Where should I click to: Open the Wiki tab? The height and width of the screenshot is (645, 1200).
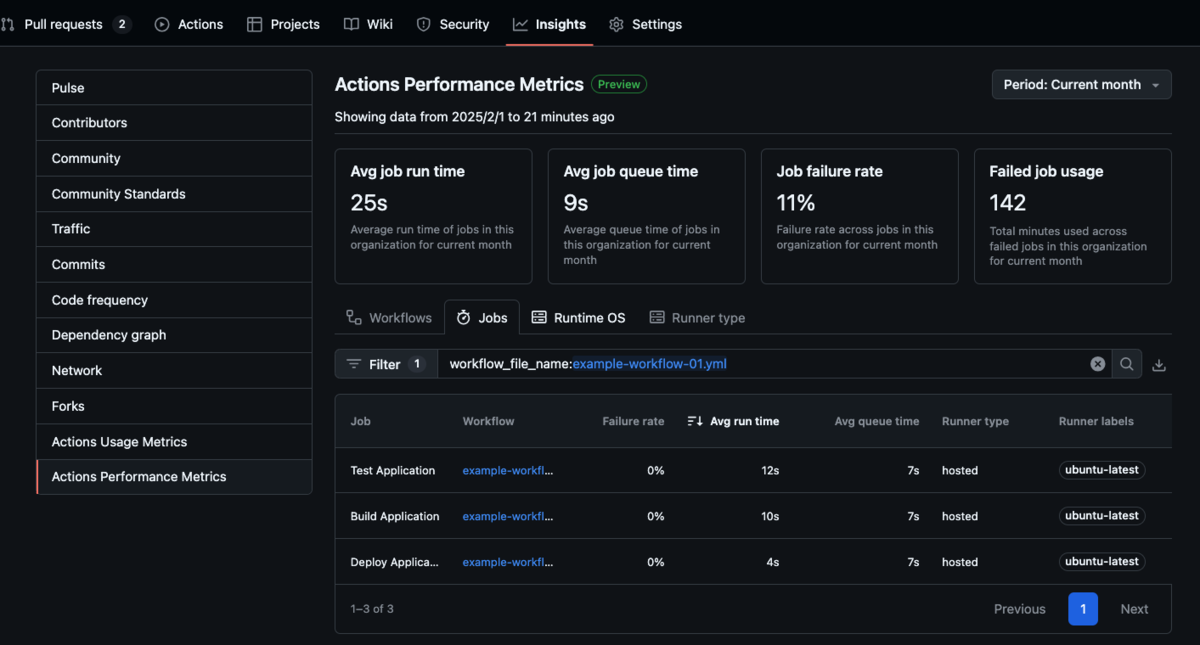(x=368, y=24)
